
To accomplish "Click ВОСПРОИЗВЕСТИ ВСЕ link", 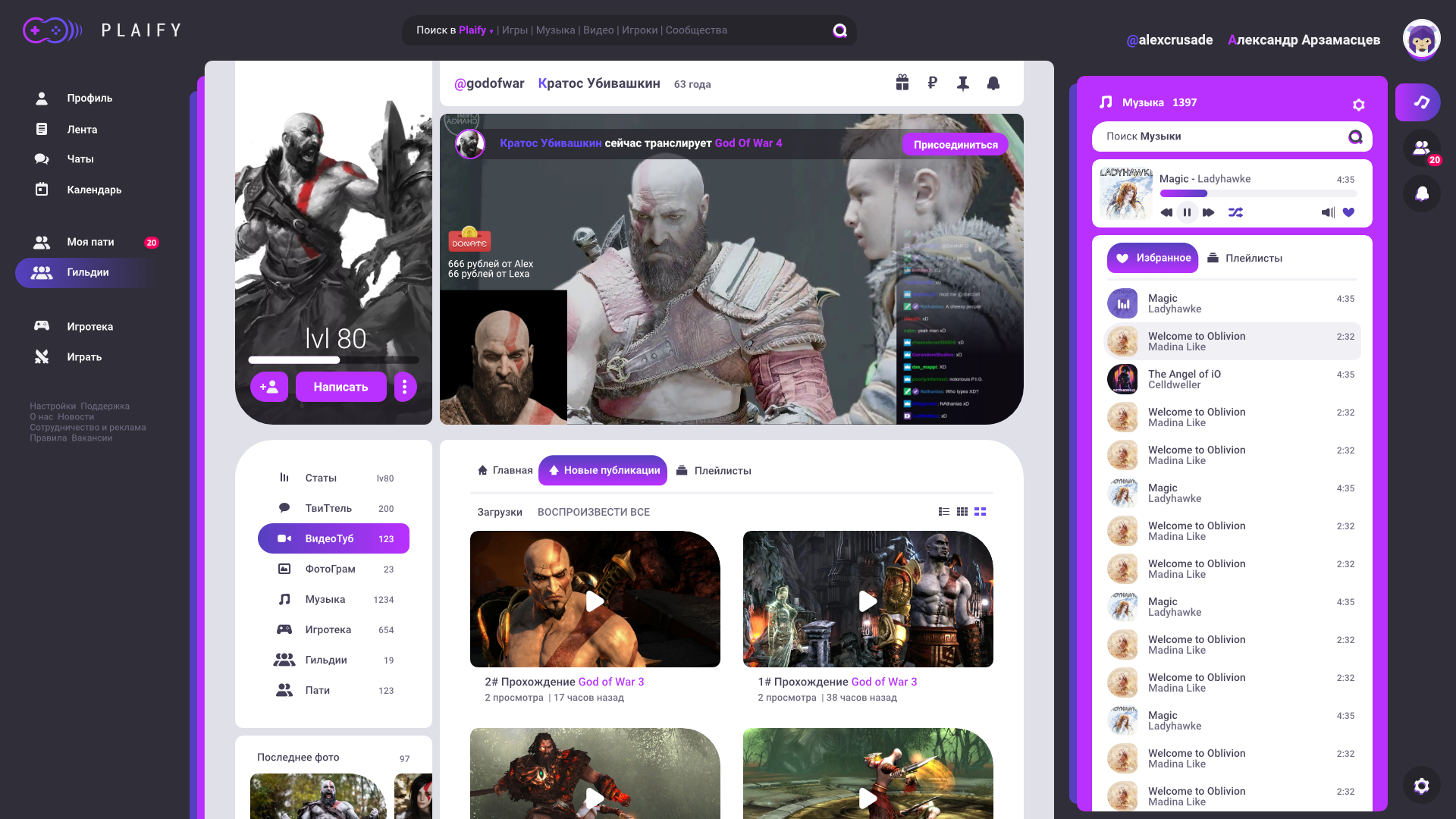I will point(594,512).
